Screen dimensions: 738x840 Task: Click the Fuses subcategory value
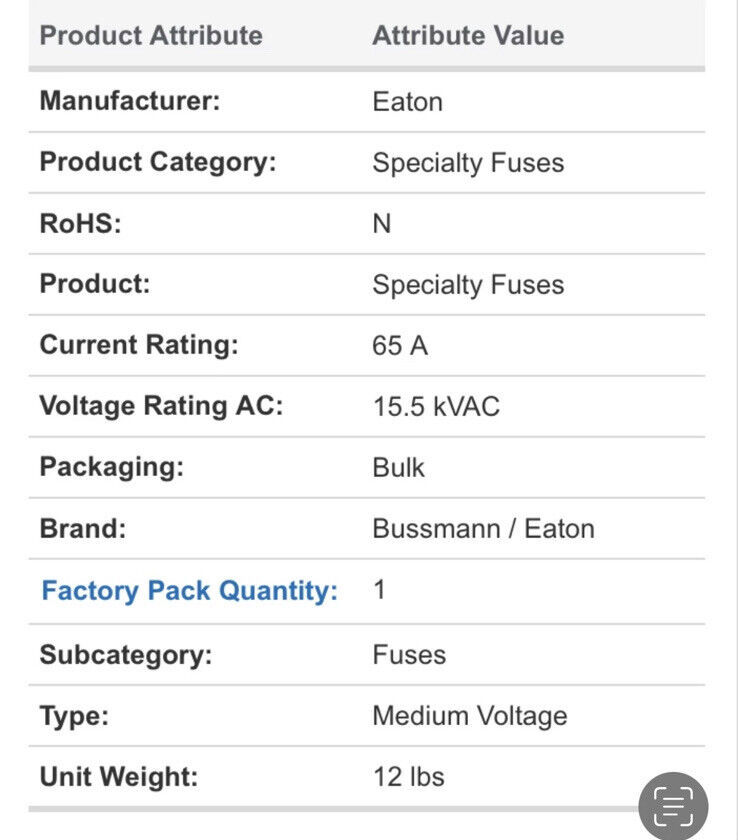pyautogui.click(x=409, y=655)
